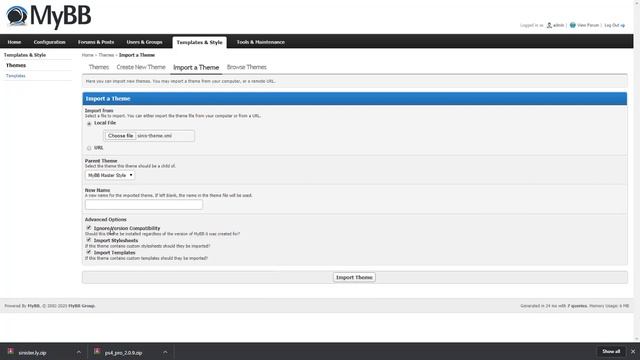Click the admin username link
The height and width of the screenshot is (360, 640).
tap(558, 25)
